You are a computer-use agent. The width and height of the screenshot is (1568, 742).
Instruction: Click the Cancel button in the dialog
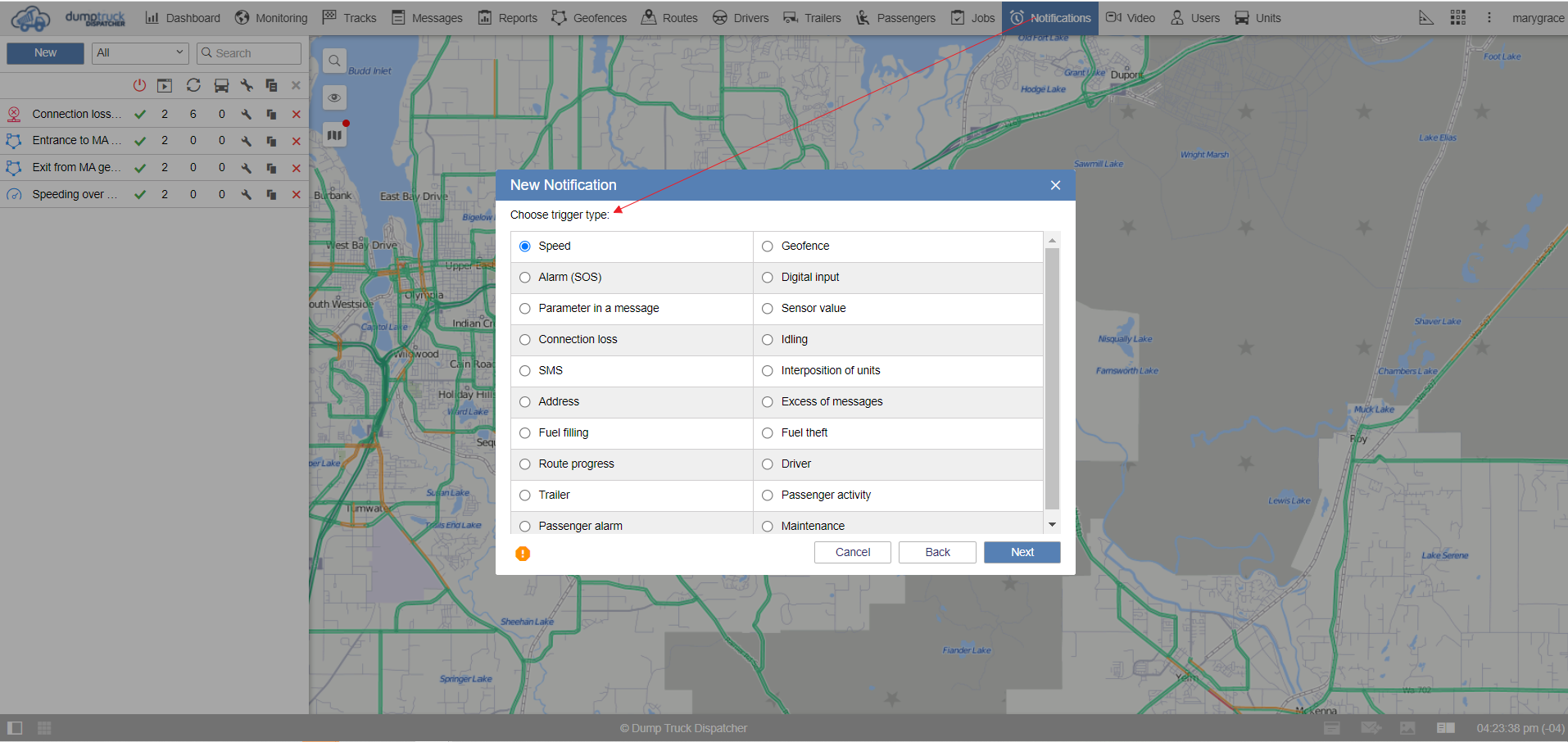pos(853,553)
